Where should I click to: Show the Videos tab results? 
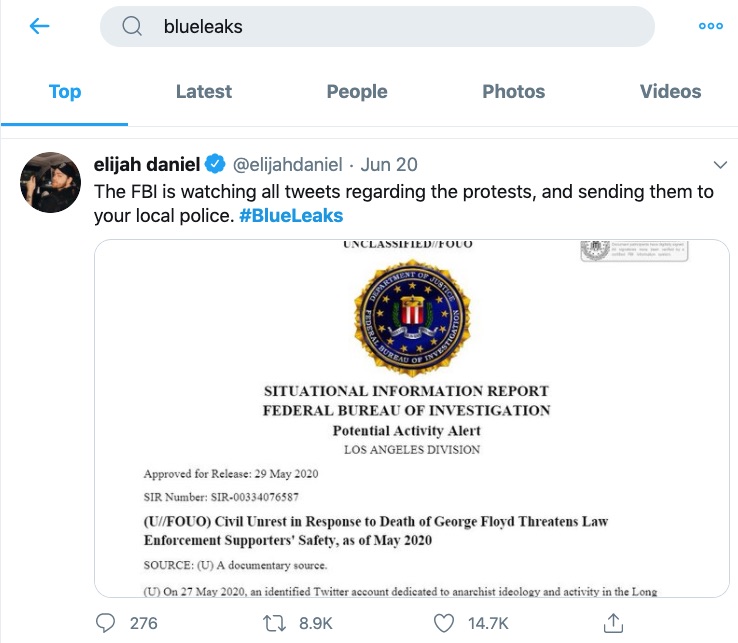[670, 92]
